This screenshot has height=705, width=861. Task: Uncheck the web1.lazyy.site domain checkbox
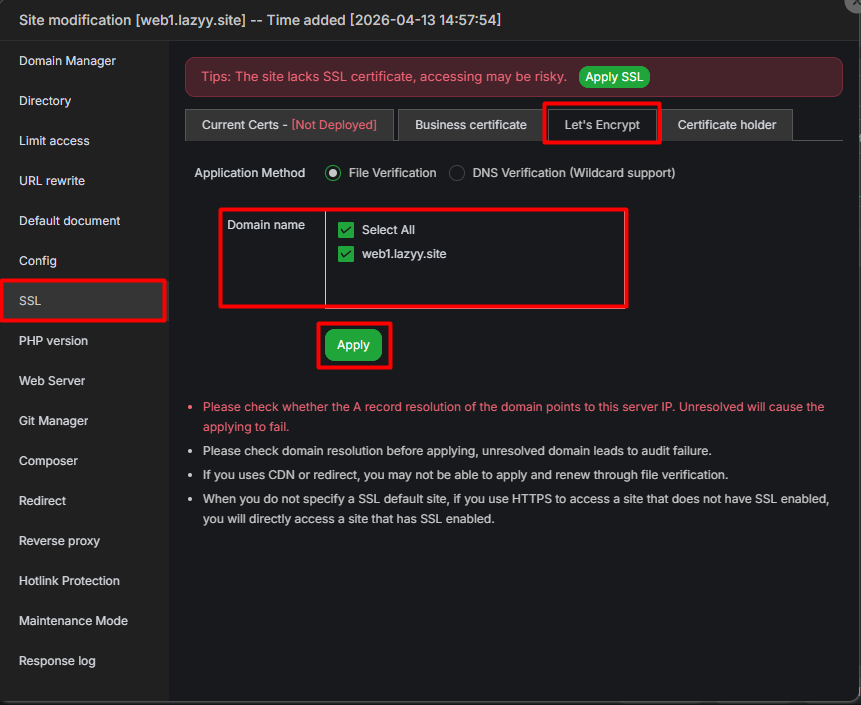pos(346,254)
